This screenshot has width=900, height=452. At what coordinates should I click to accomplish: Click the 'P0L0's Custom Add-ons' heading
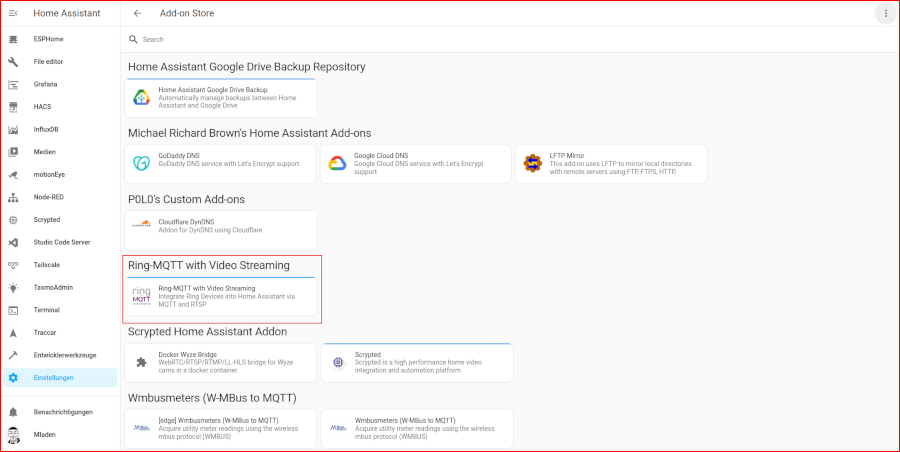187,199
